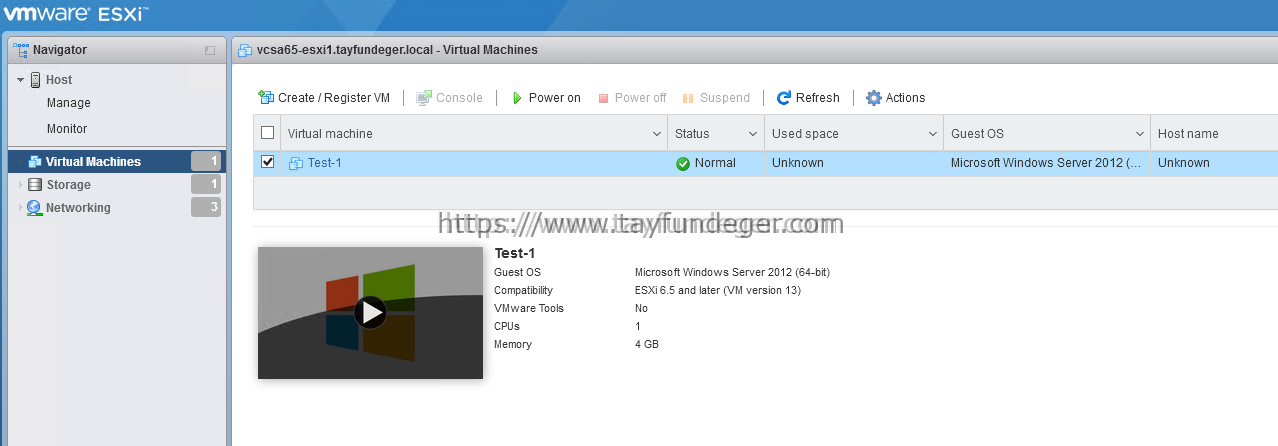Select Monitor under Host
The image size is (1278, 446).
pyautogui.click(x=67, y=129)
